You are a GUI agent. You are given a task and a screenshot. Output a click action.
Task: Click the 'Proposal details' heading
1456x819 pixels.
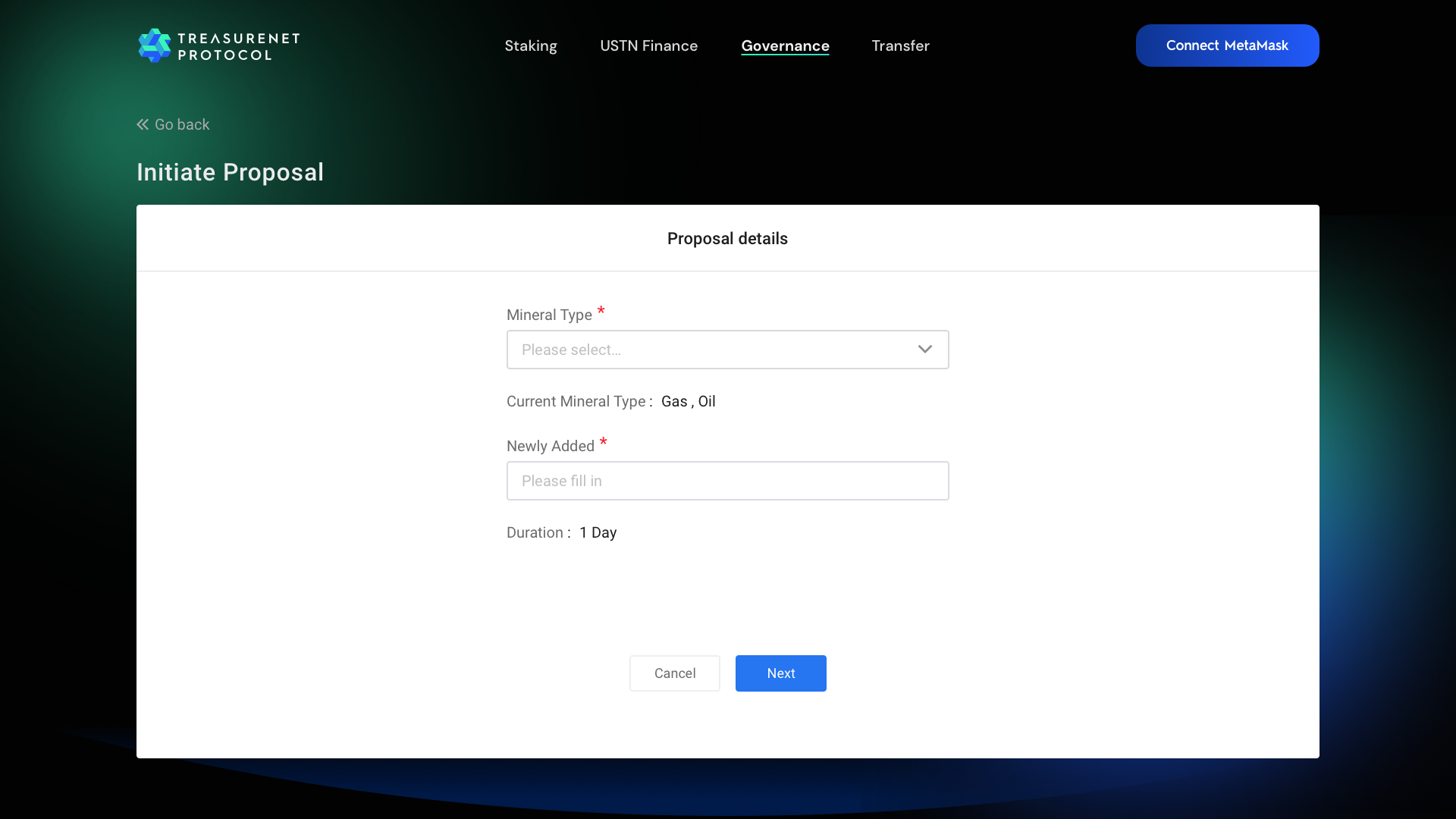click(727, 238)
